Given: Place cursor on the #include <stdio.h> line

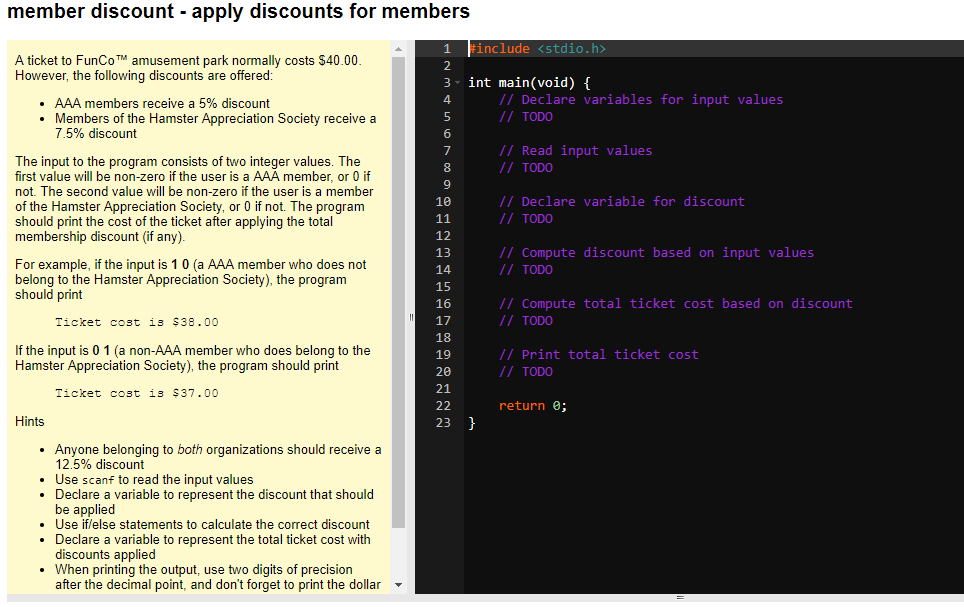Looking at the screenshot, I should point(534,48).
